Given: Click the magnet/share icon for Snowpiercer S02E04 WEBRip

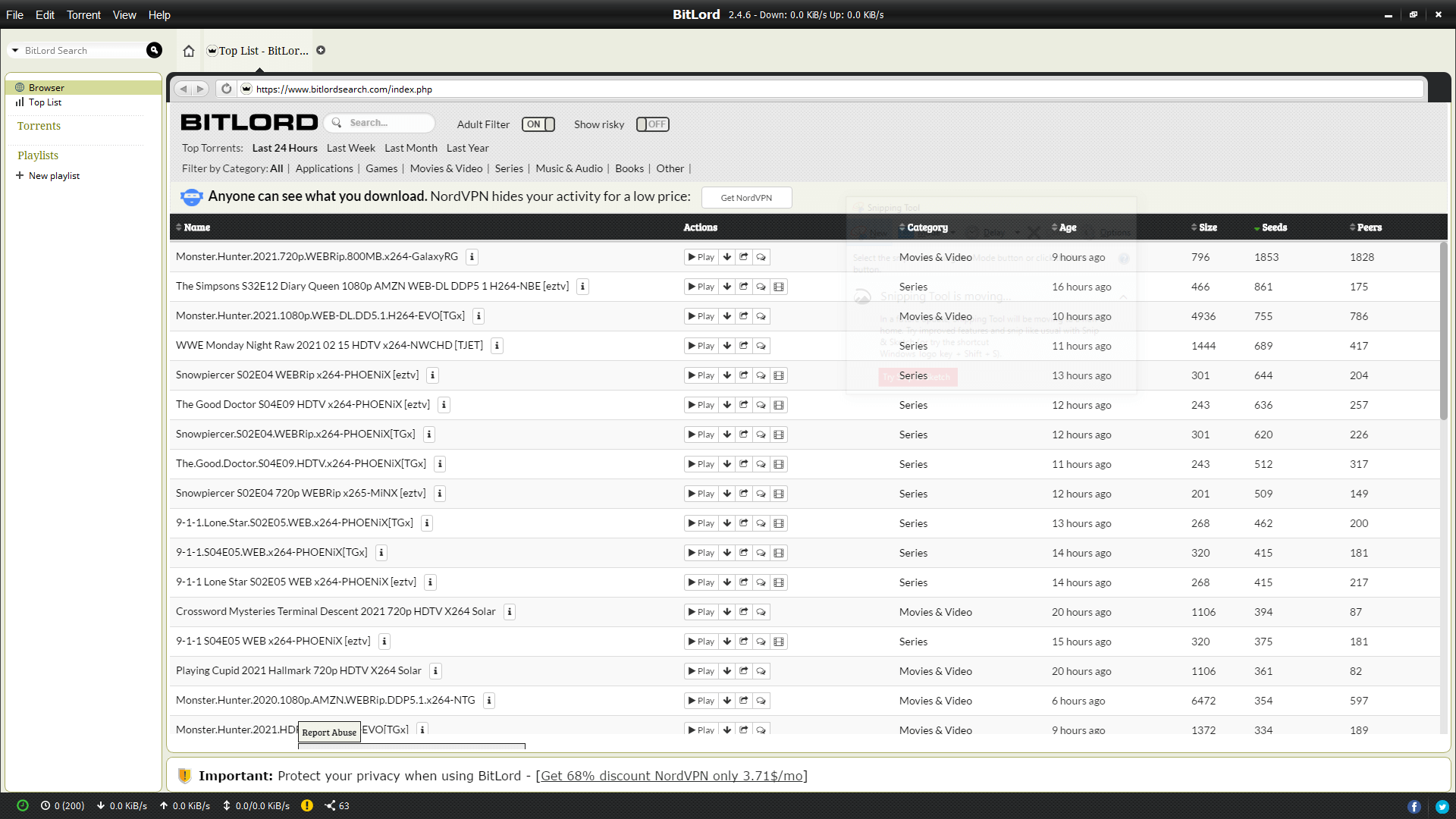Looking at the screenshot, I should coord(744,375).
